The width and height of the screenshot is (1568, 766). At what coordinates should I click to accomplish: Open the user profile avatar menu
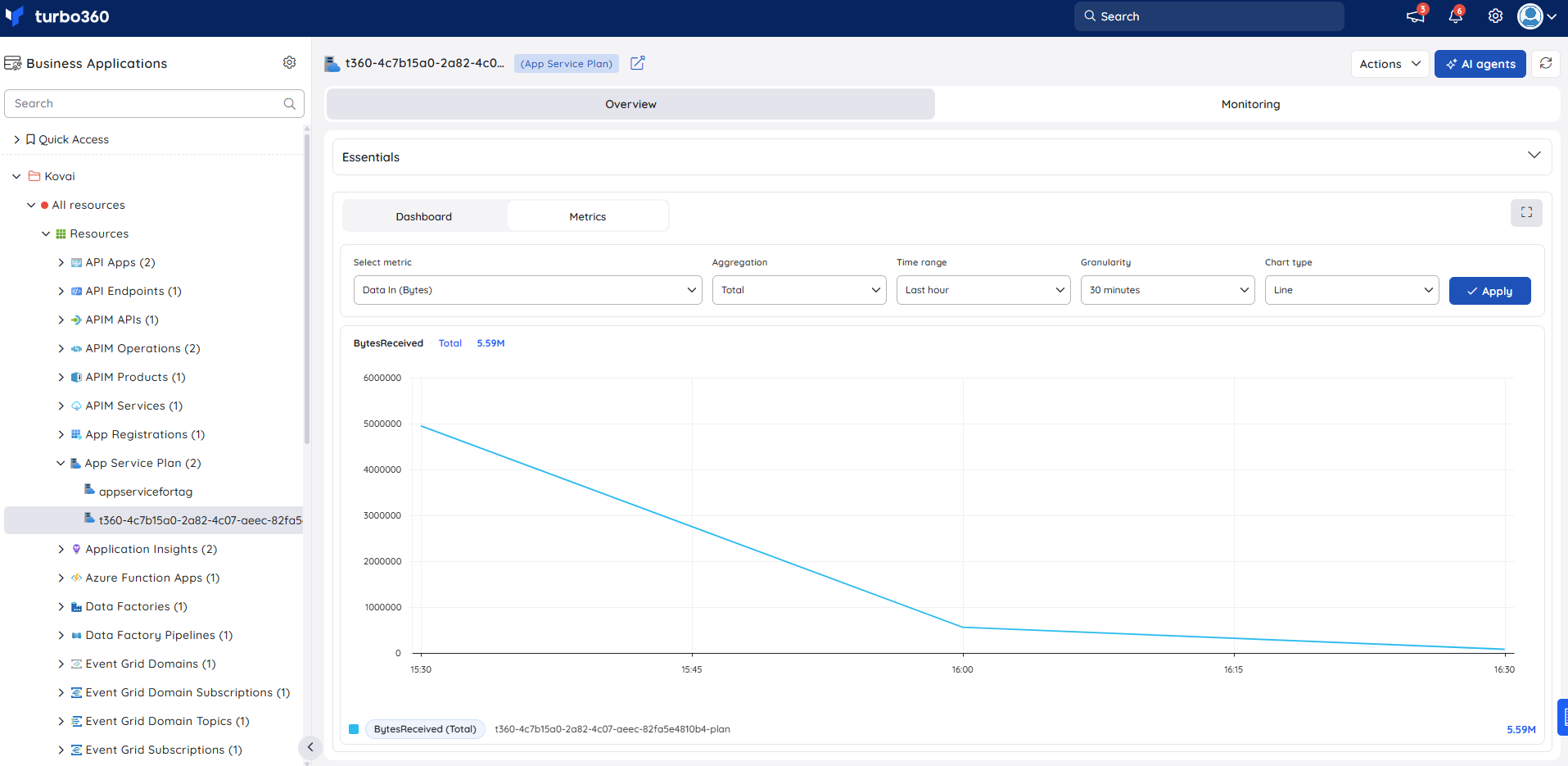pos(1536,16)
